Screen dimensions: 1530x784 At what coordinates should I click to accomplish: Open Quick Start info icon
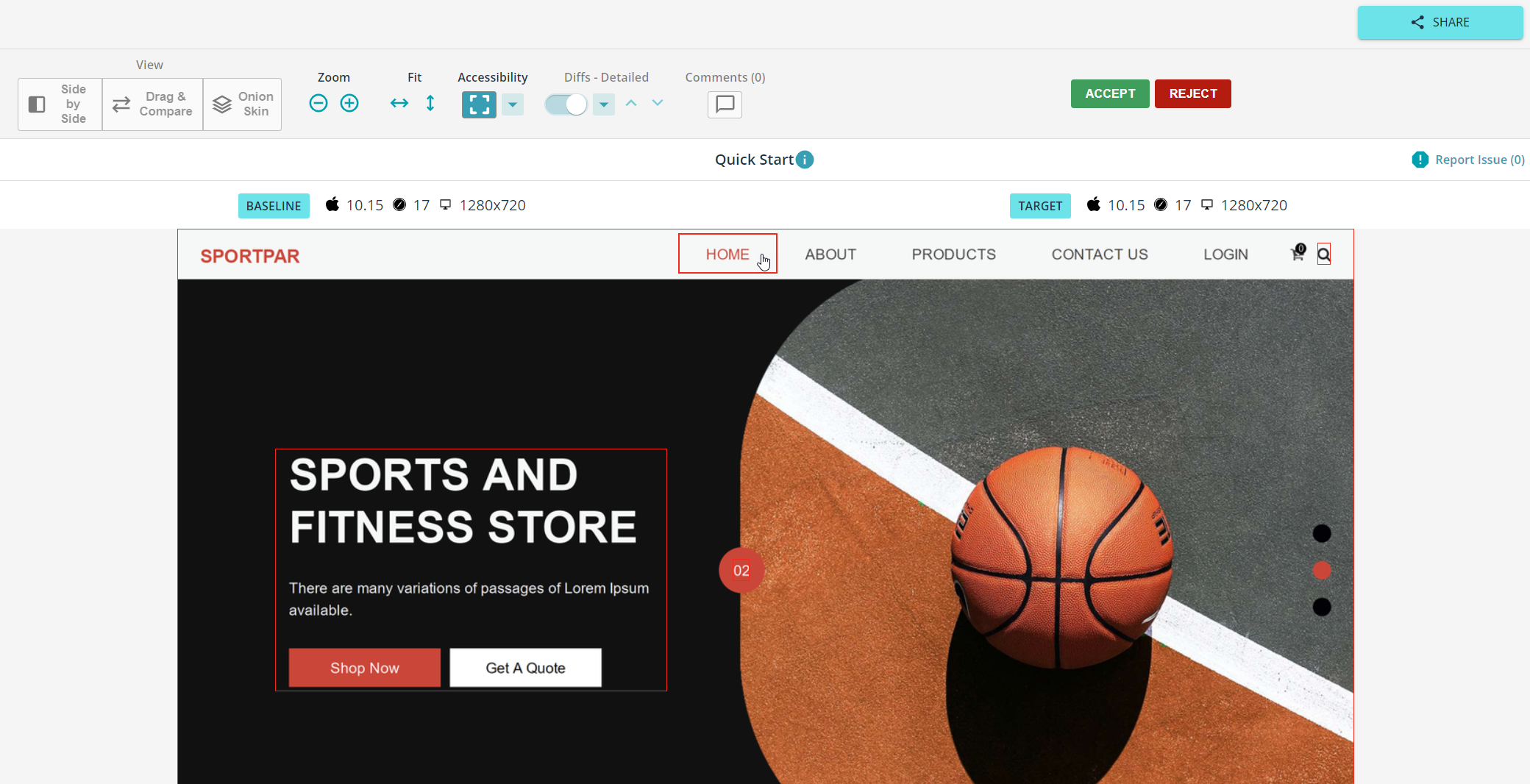[x=805, y=160]
